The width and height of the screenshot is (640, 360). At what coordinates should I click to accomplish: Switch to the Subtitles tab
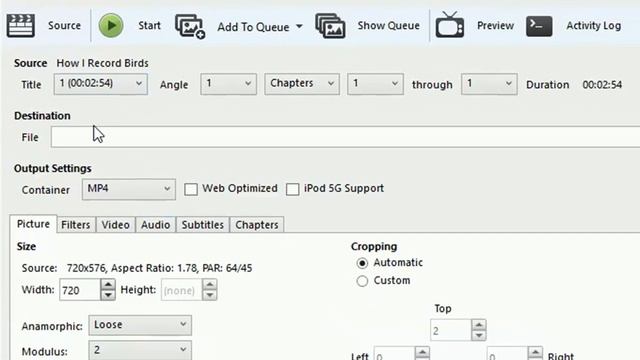coord(202,224)
